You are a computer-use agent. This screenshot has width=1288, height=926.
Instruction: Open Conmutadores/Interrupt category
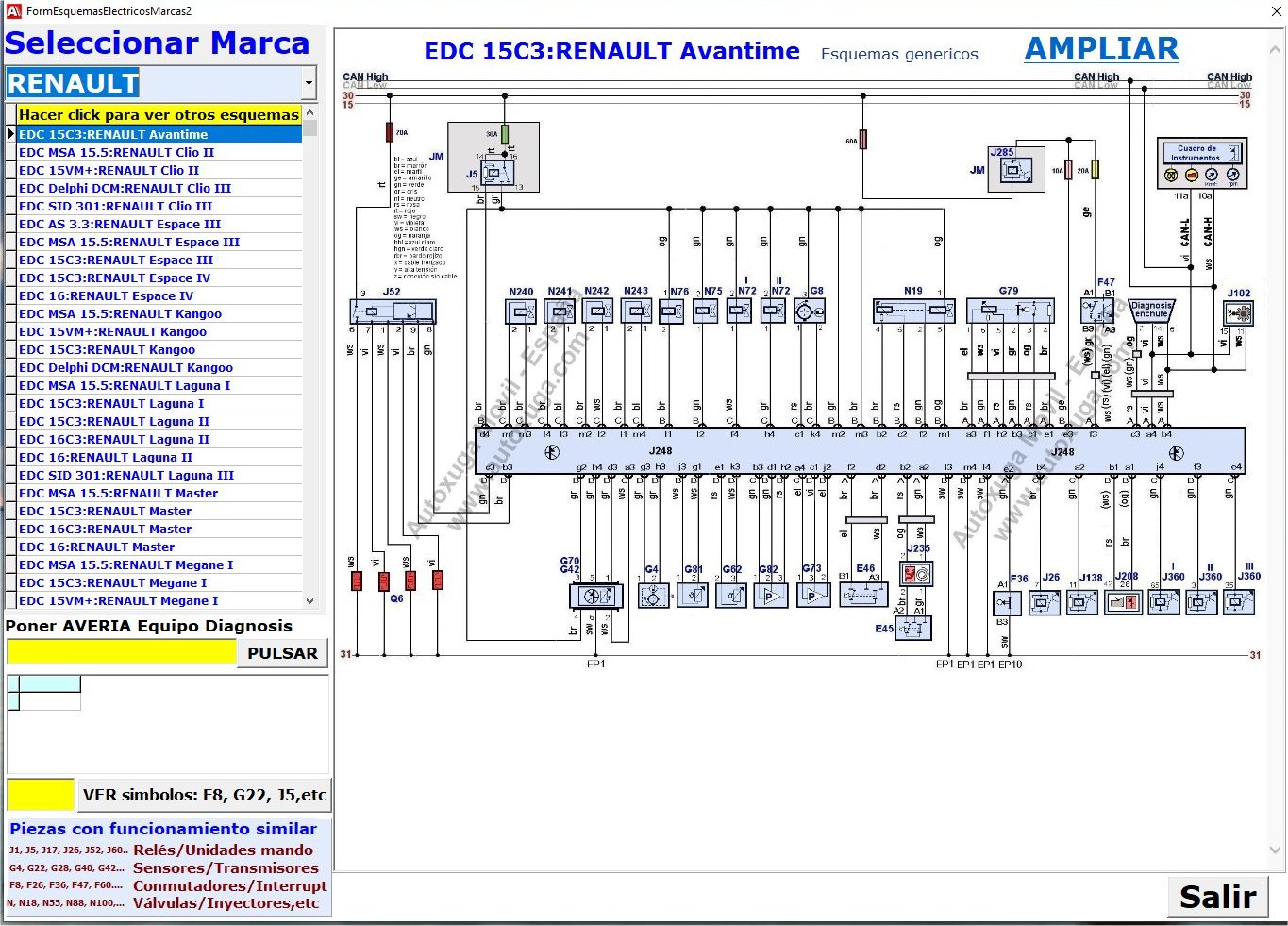pos(230,885)
